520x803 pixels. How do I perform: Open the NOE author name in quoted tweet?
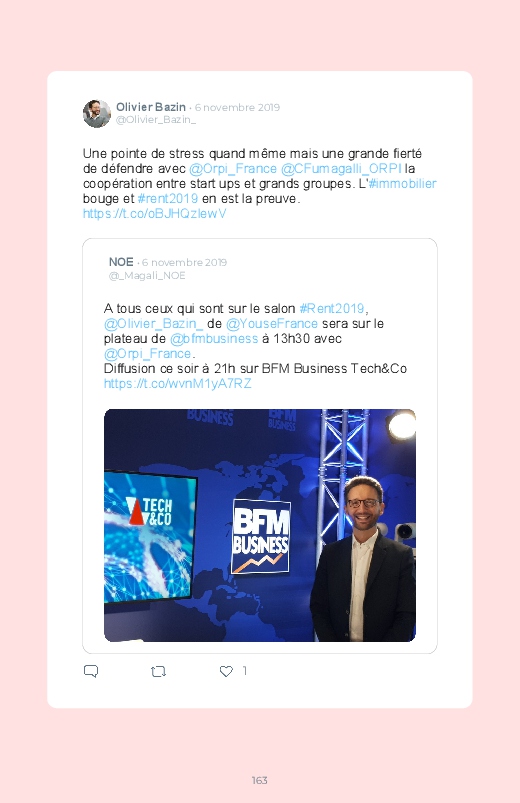(121, 262)
